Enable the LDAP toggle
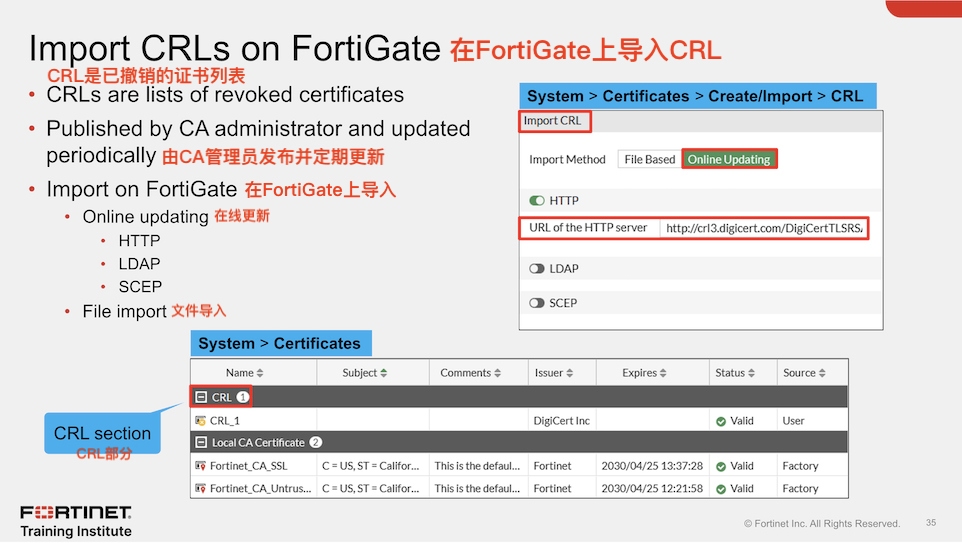 (x=537, y=269)
